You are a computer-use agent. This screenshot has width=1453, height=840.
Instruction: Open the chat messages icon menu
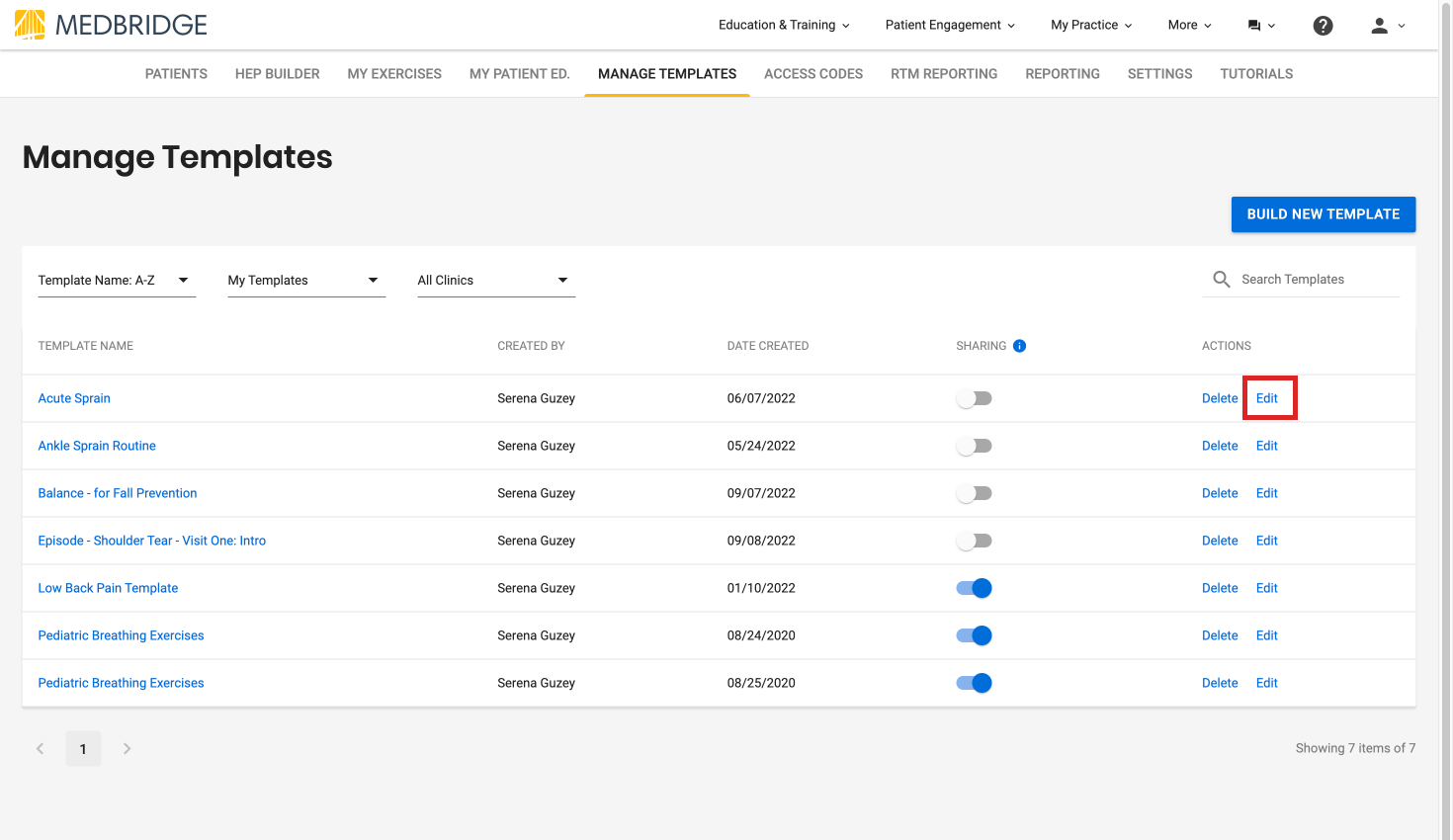pos(1261,26)
